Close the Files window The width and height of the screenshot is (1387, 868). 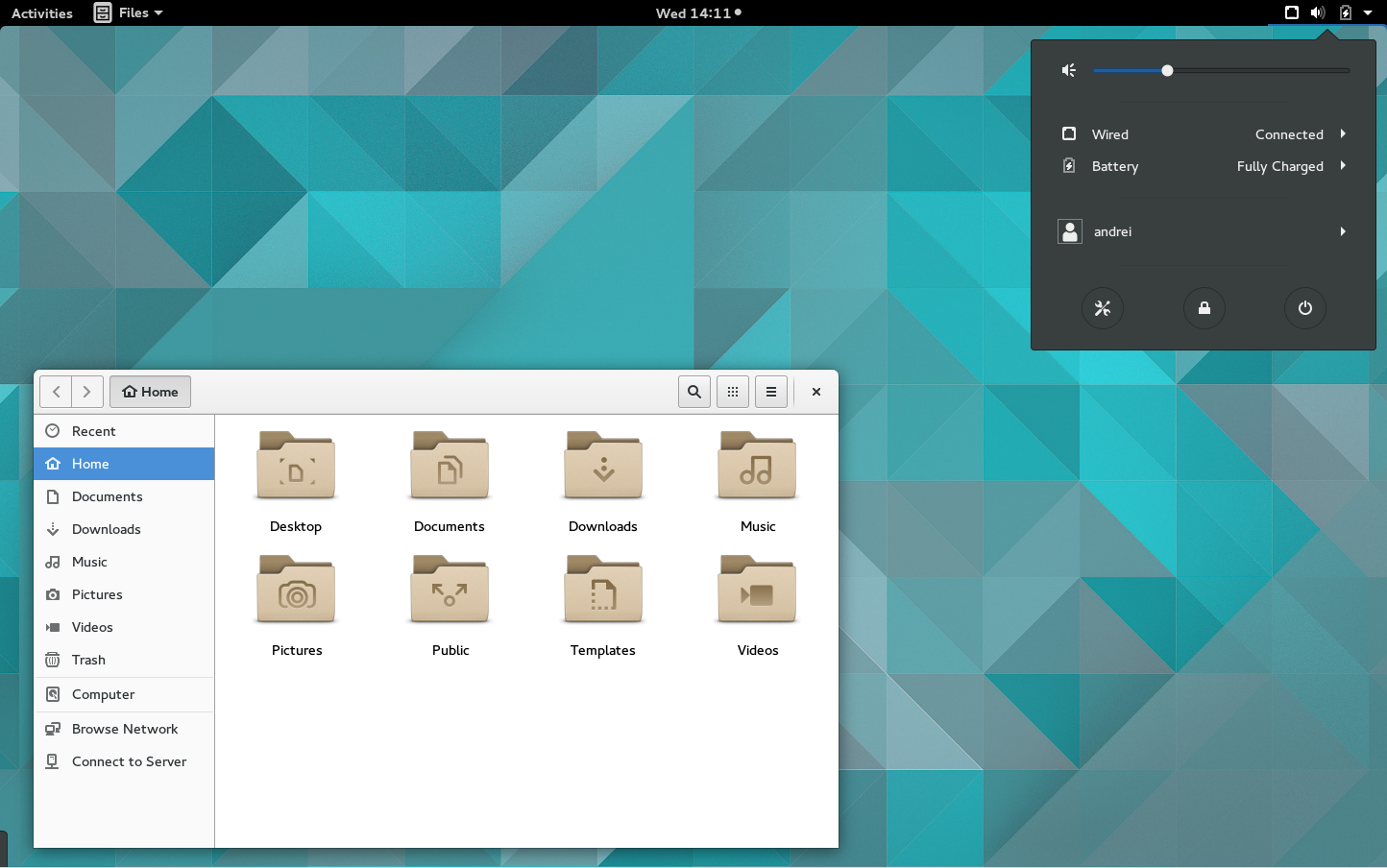816,392
